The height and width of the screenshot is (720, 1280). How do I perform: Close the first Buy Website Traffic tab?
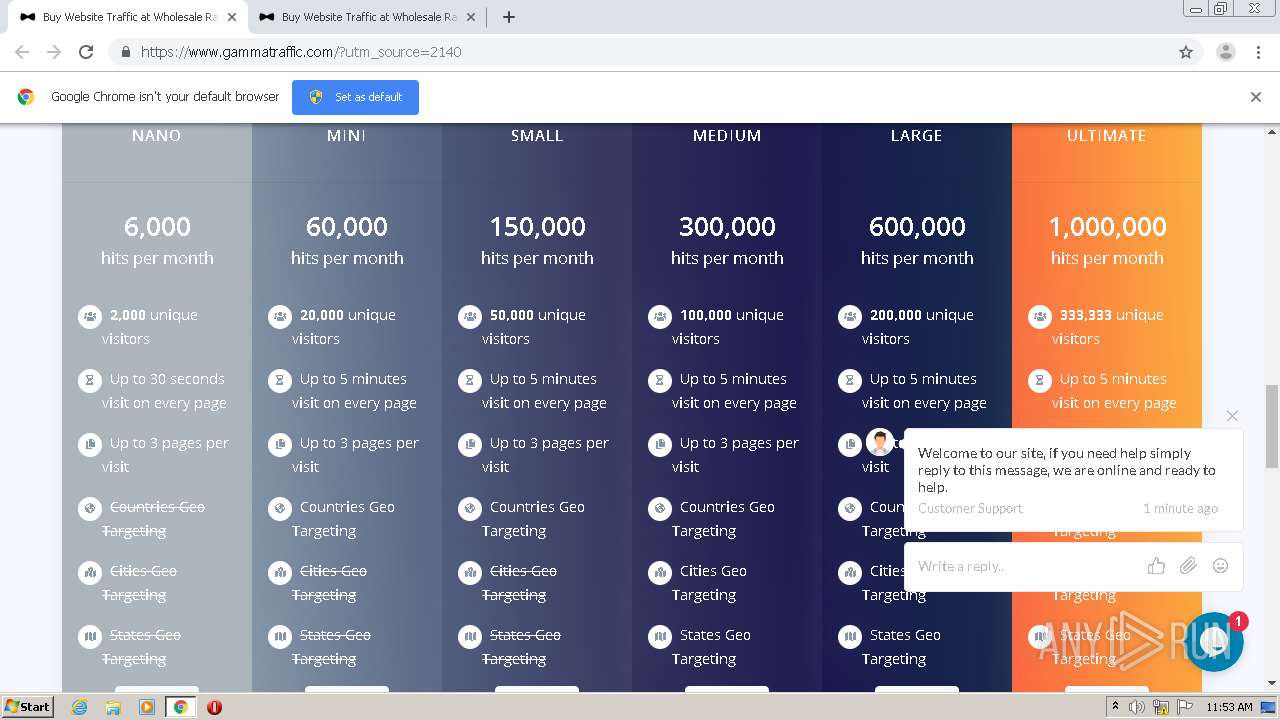coord(232,17)
